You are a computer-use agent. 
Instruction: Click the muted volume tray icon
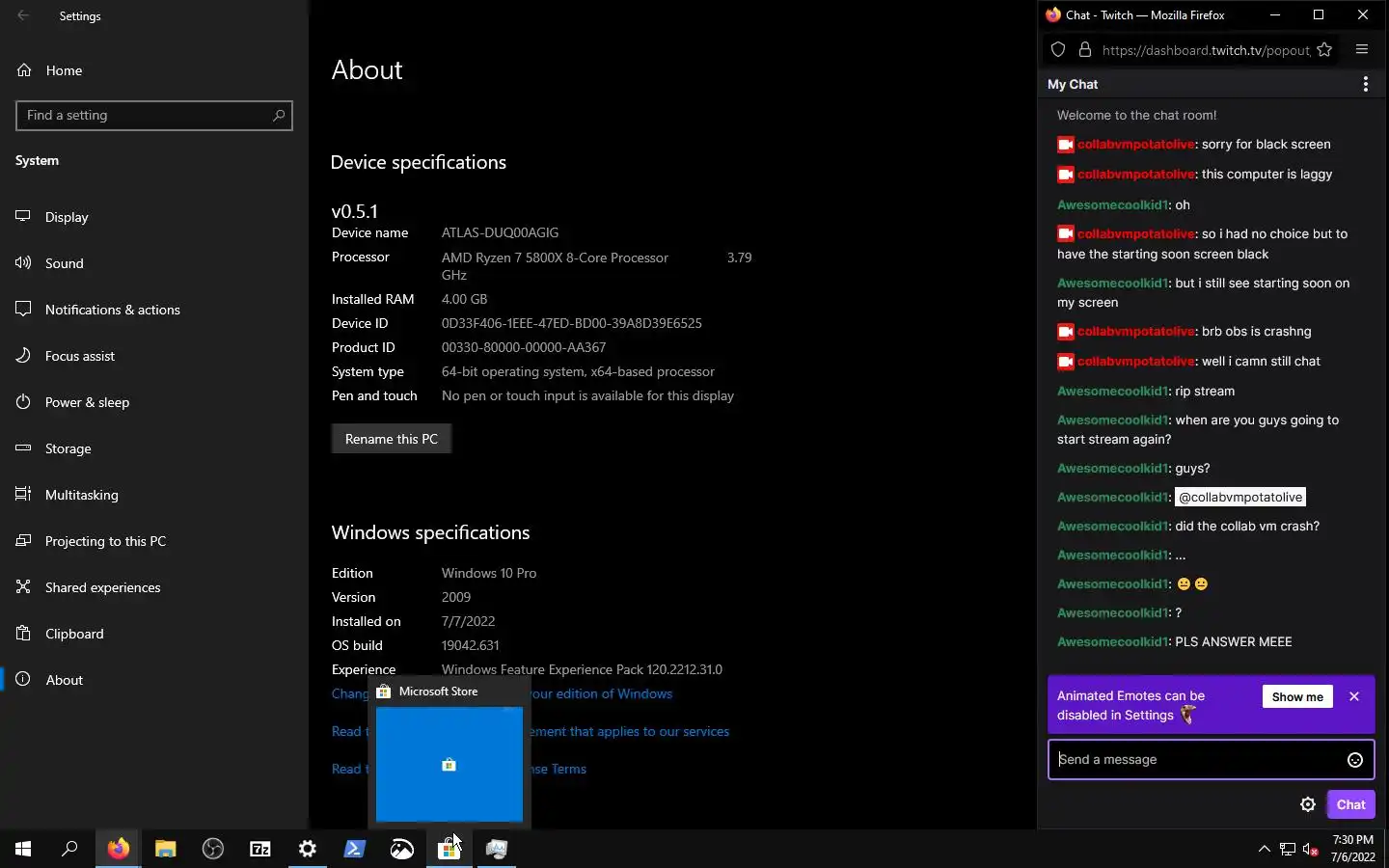coord(1310,849)
